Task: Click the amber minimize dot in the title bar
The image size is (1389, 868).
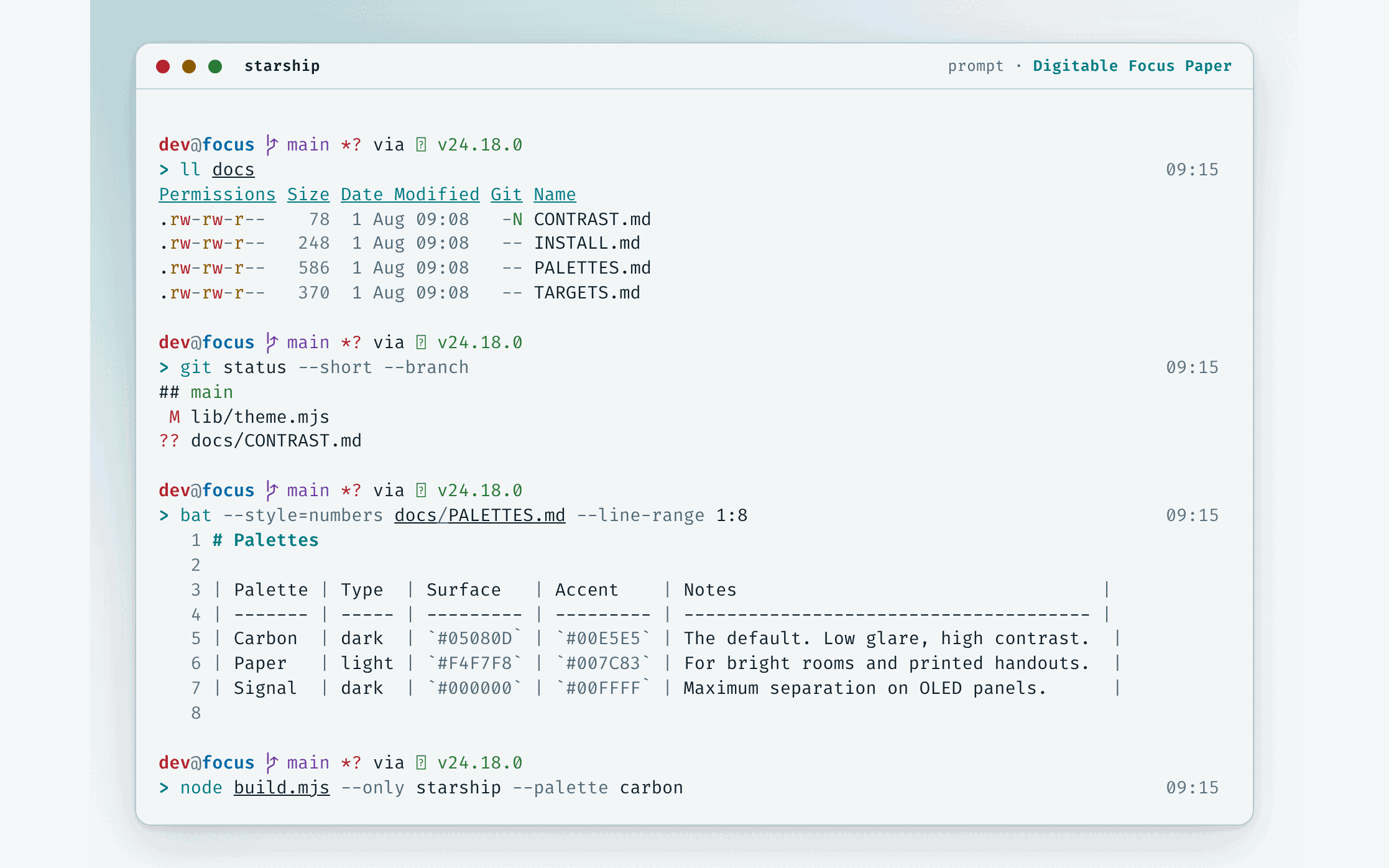Action: click(189, 67)
